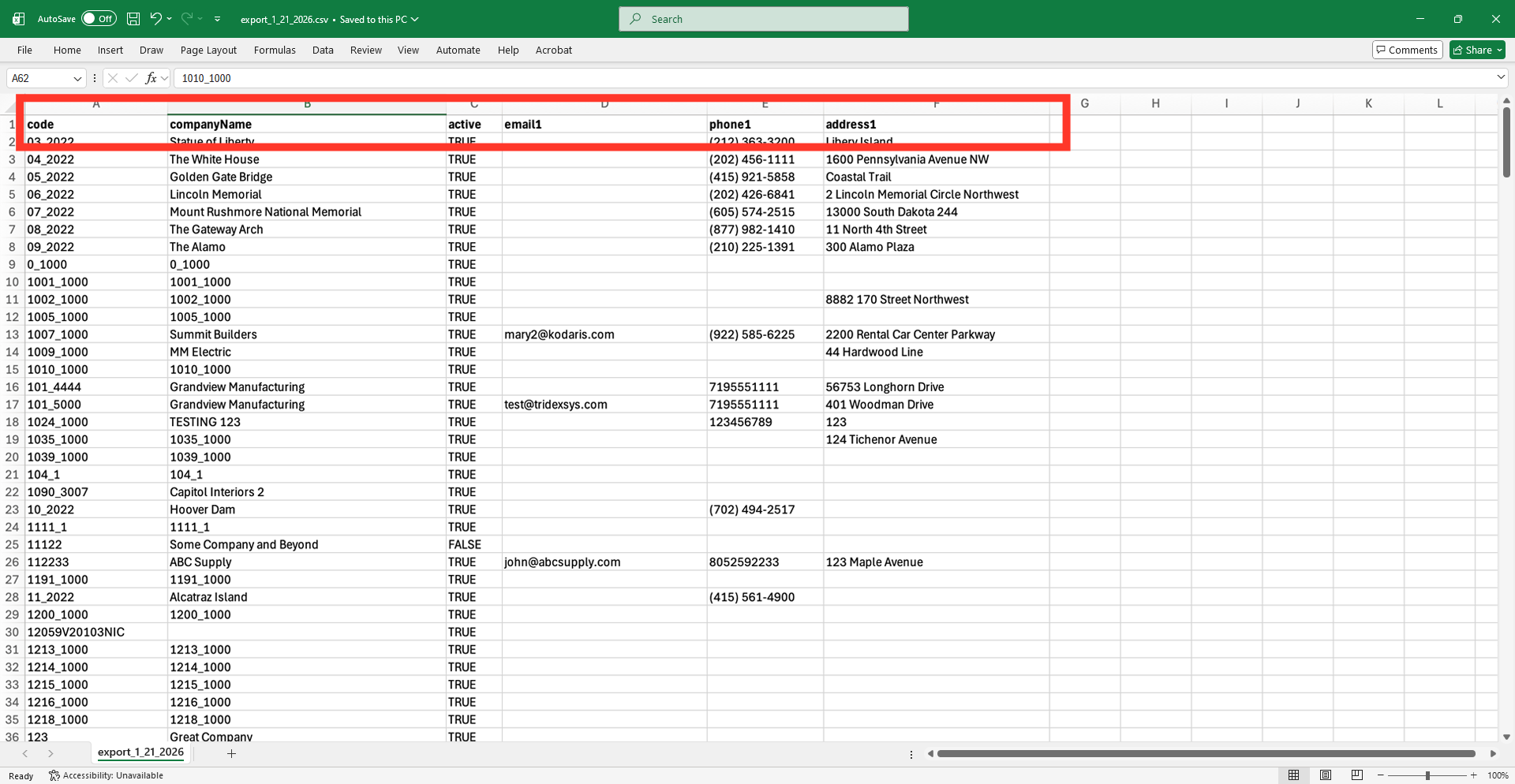Click cell containing Golden Gate Bridge

click(306, 177)
